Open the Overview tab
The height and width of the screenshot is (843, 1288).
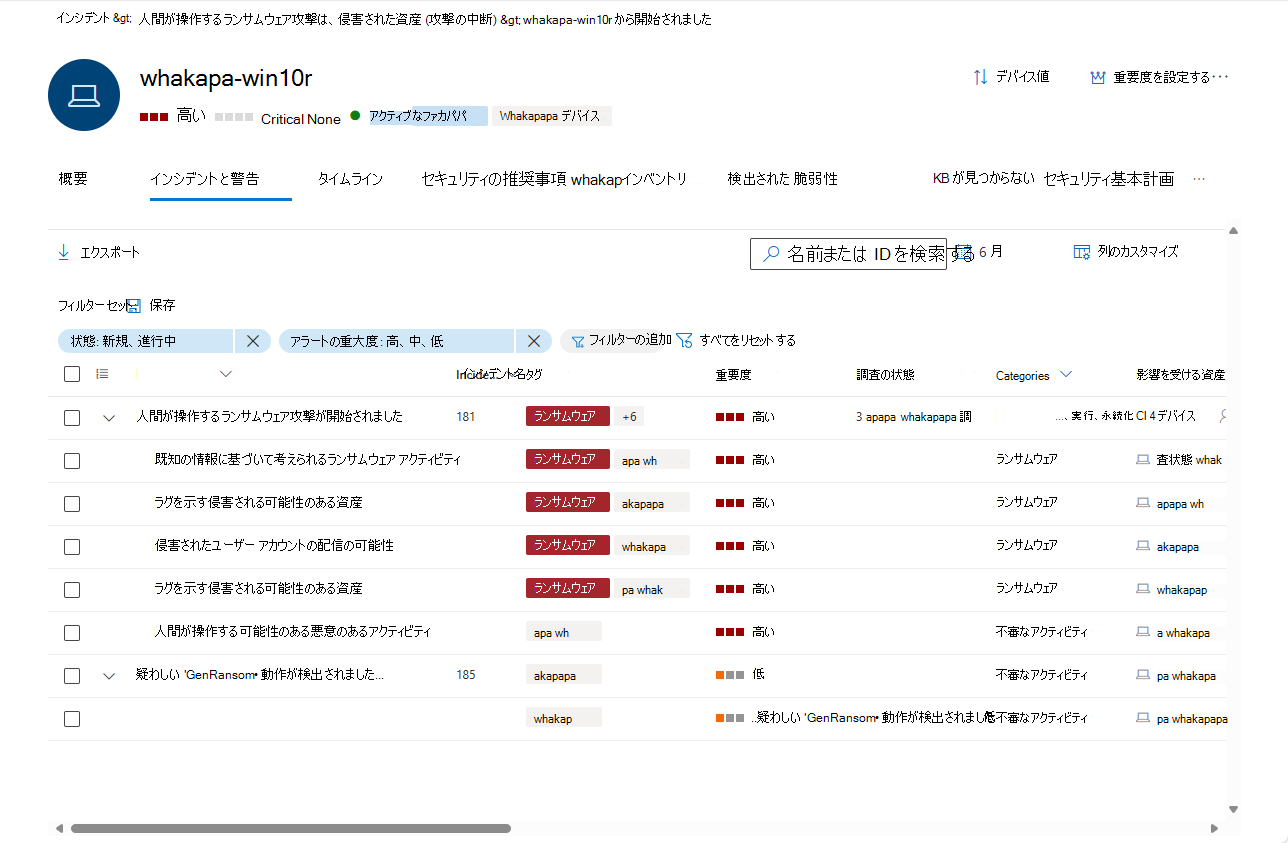(73, 179)
